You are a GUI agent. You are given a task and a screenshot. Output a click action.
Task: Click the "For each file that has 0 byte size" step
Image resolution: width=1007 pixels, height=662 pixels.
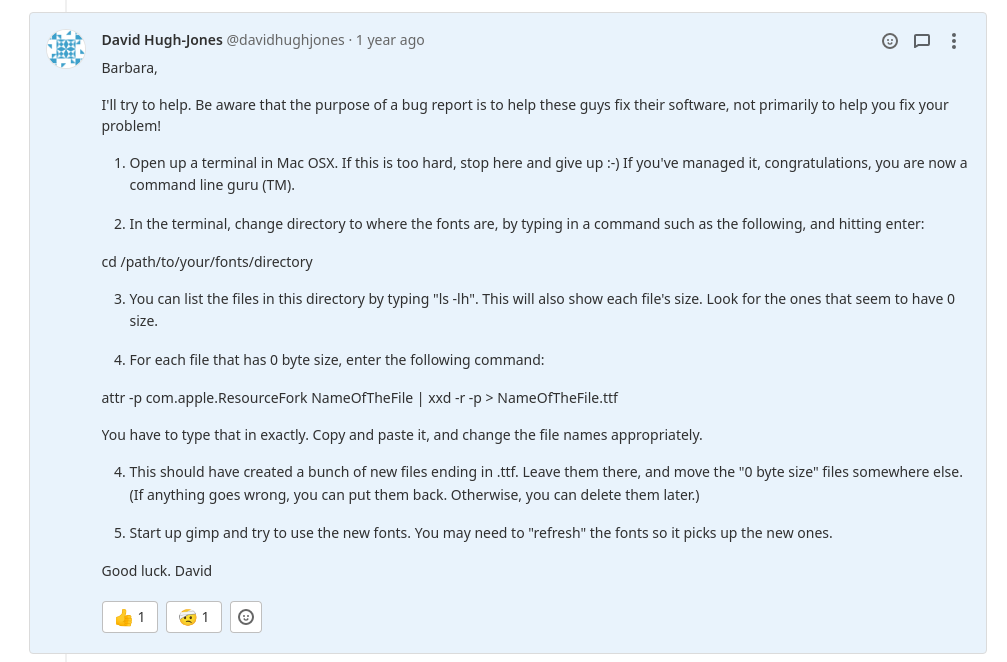[336, 360]
